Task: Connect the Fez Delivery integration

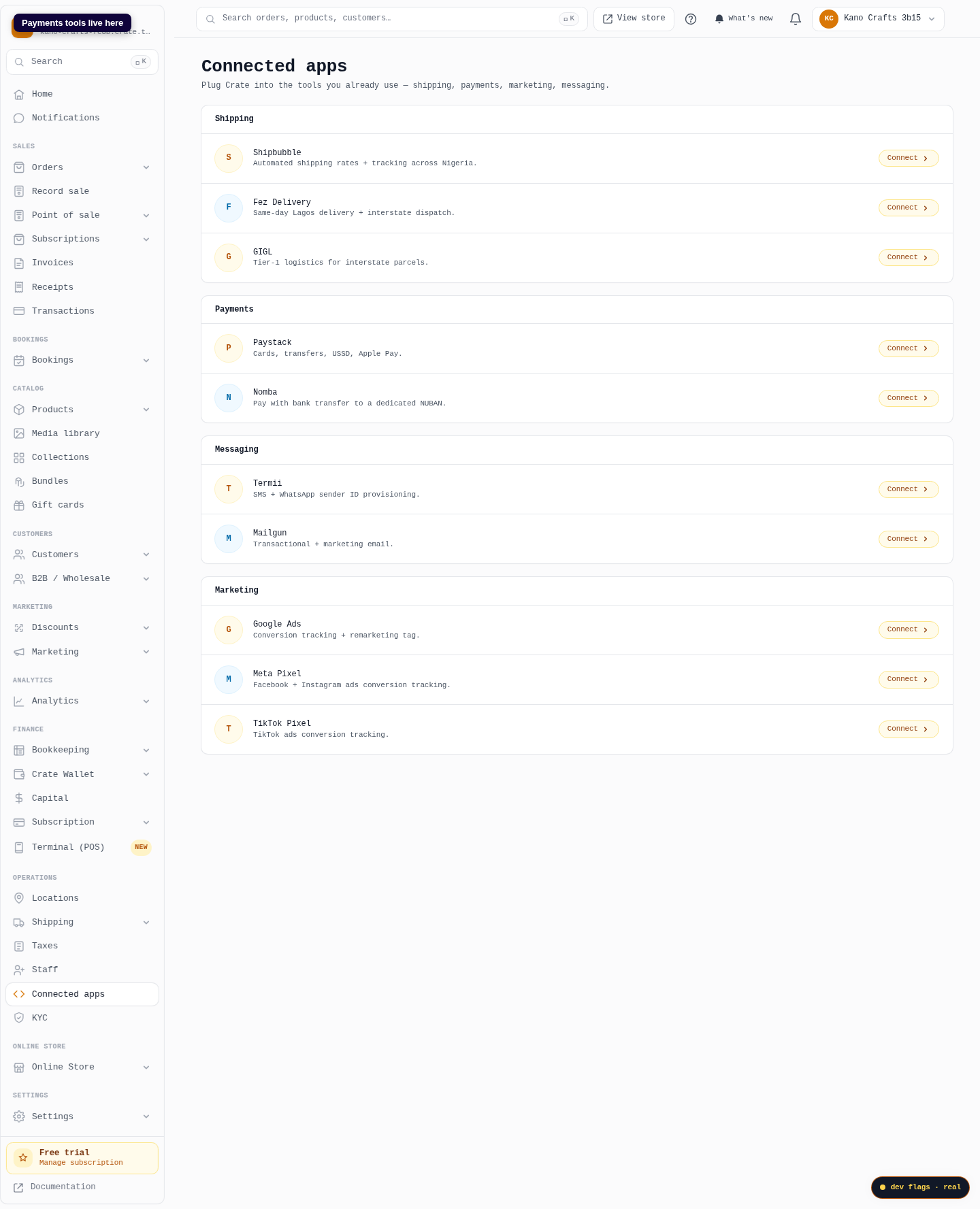Action: [909, 208]
